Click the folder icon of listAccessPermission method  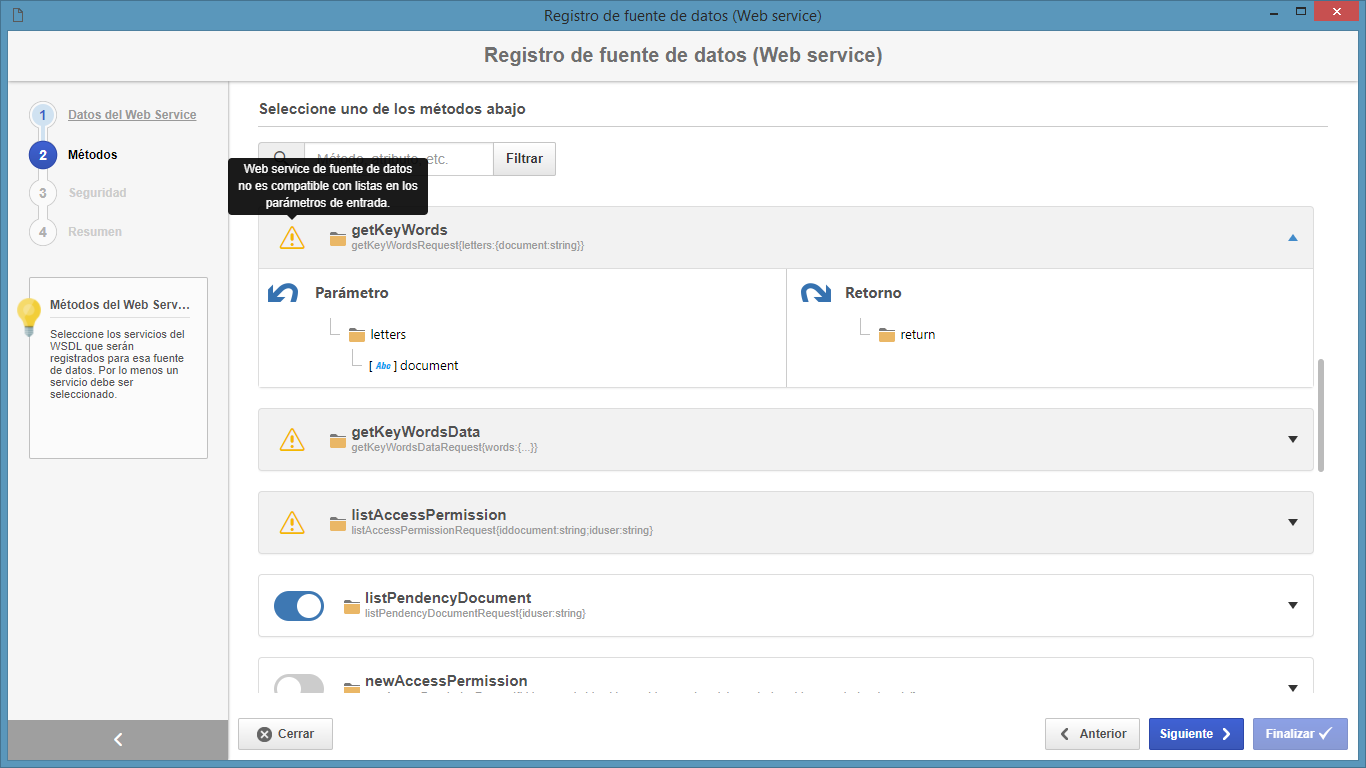(x=338, y=523)
